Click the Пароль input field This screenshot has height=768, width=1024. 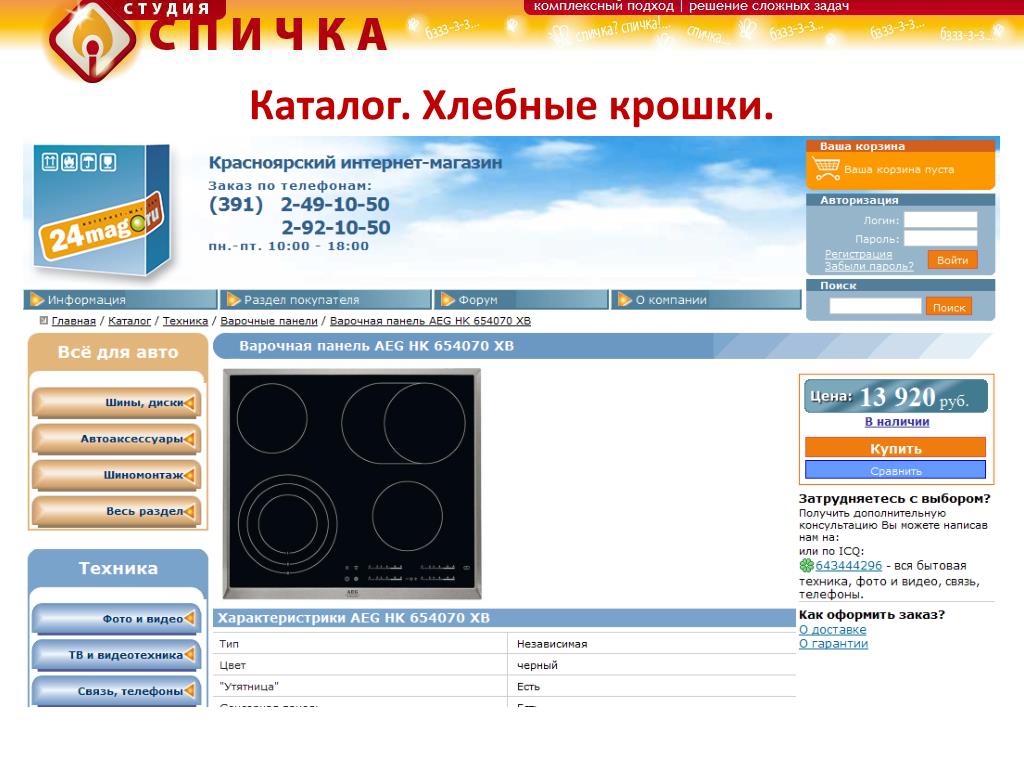[940, 238]
